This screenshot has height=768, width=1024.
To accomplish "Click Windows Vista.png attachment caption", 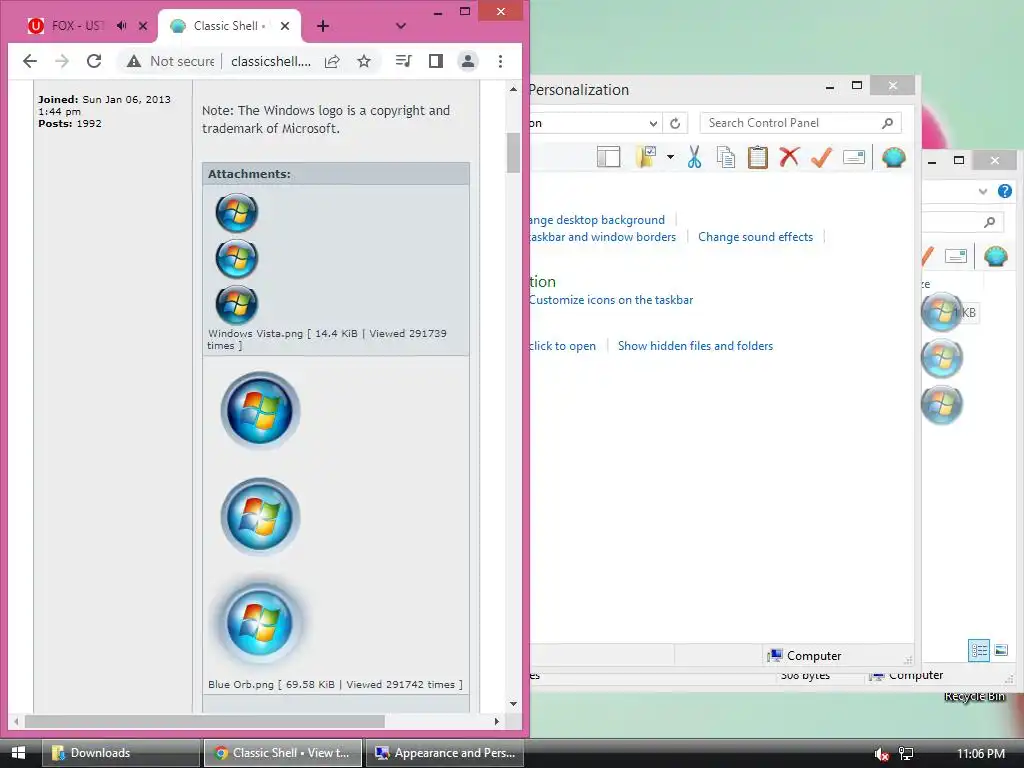I will coord(327,339).
